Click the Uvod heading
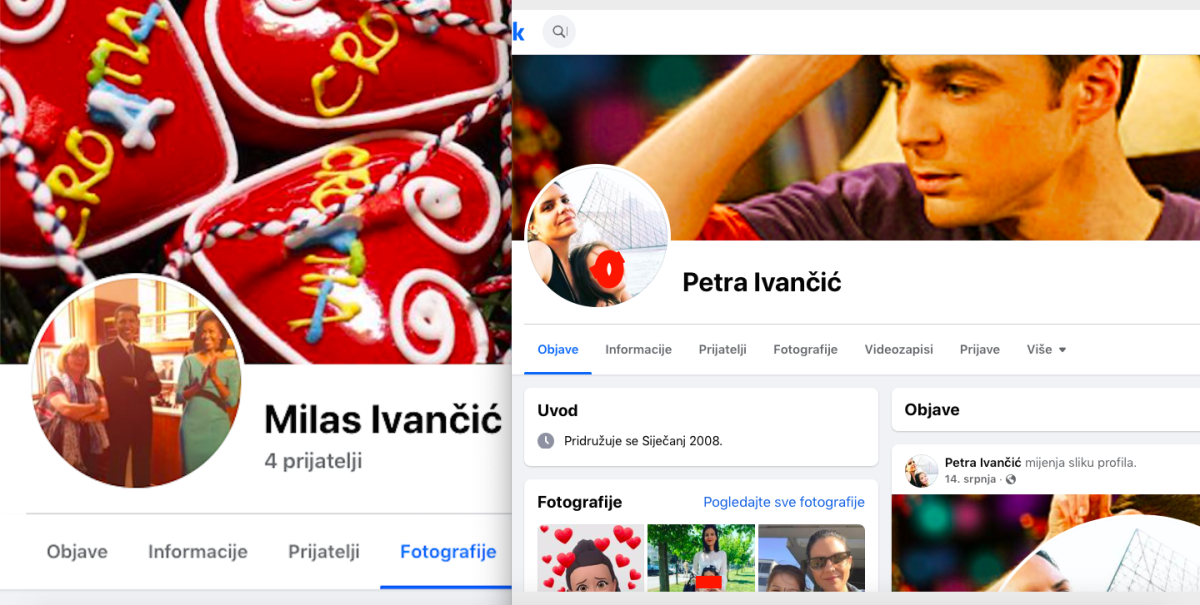The height and width of the screenshot is (605, 1200). click(x=558, y=410)
